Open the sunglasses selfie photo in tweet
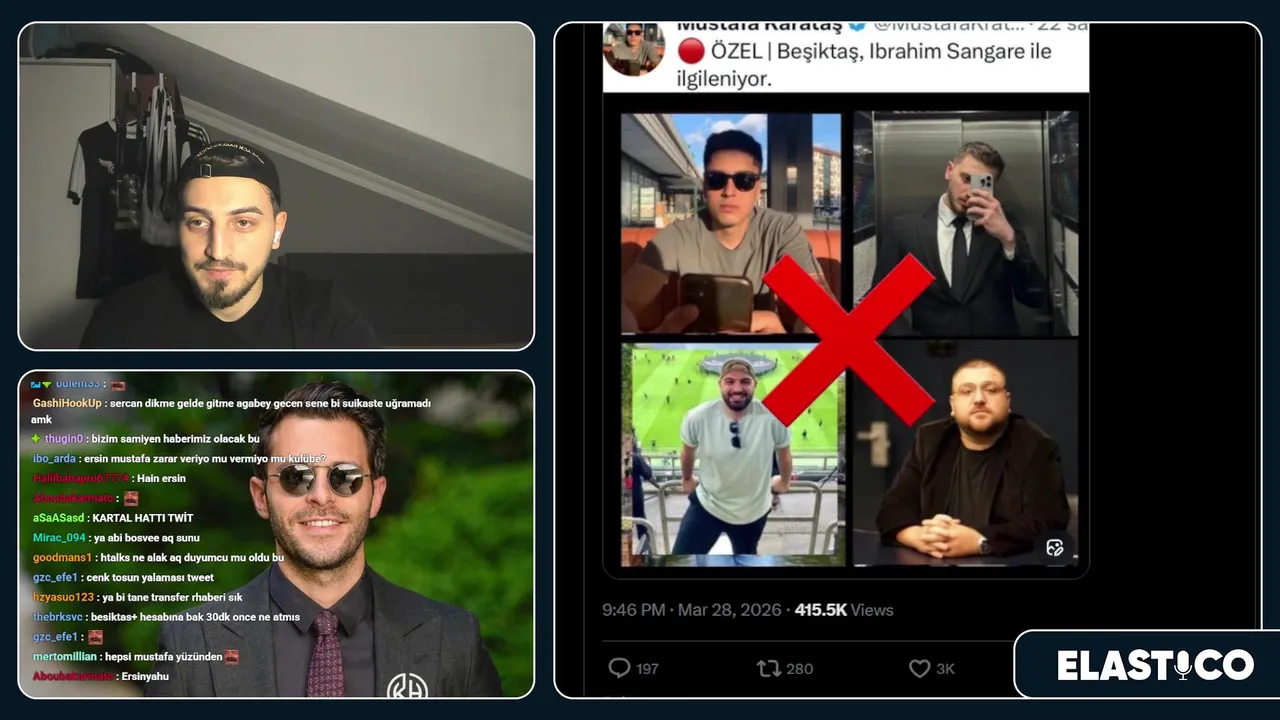This screenshot has width=1280, height=720. 731,223
